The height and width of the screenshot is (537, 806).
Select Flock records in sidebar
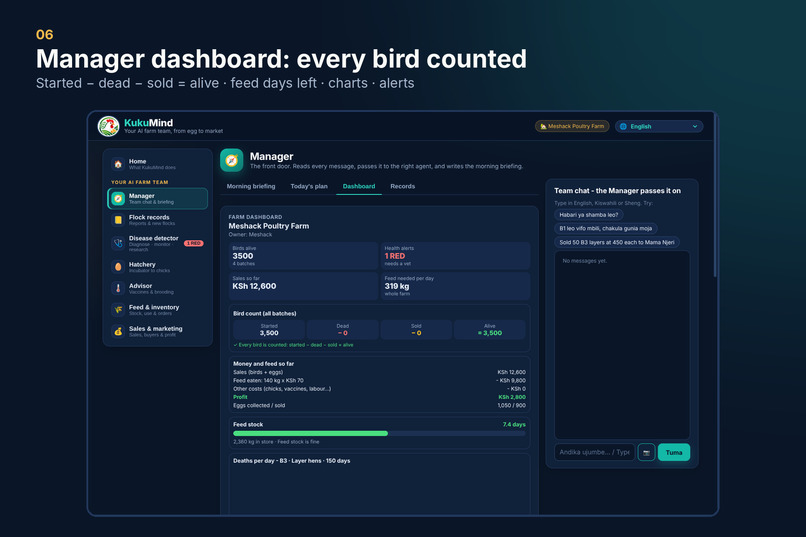(157, 220)
